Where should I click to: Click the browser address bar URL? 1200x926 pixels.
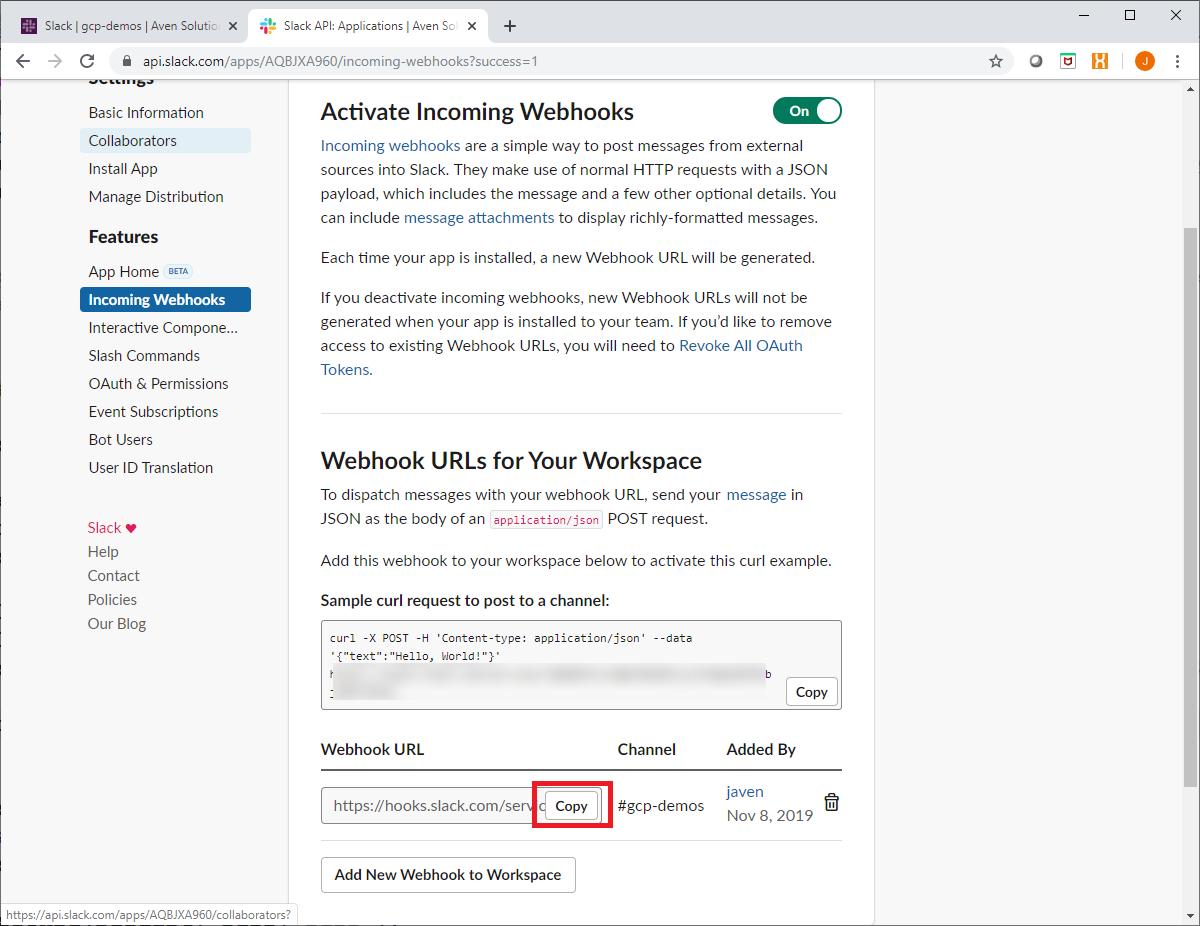(340, 61)
